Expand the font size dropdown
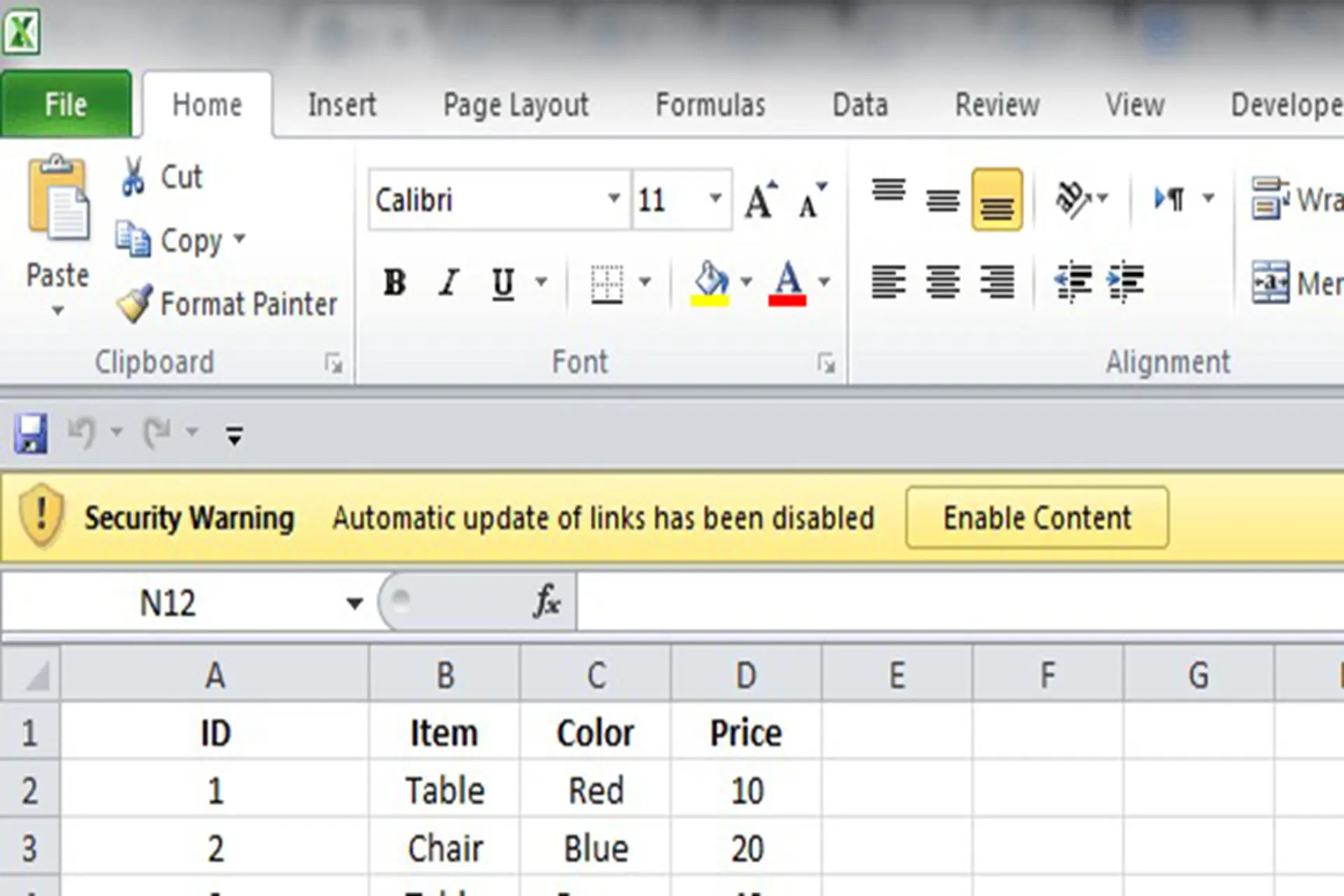This screenshot has width=1344, height=896. pos(715,199)
